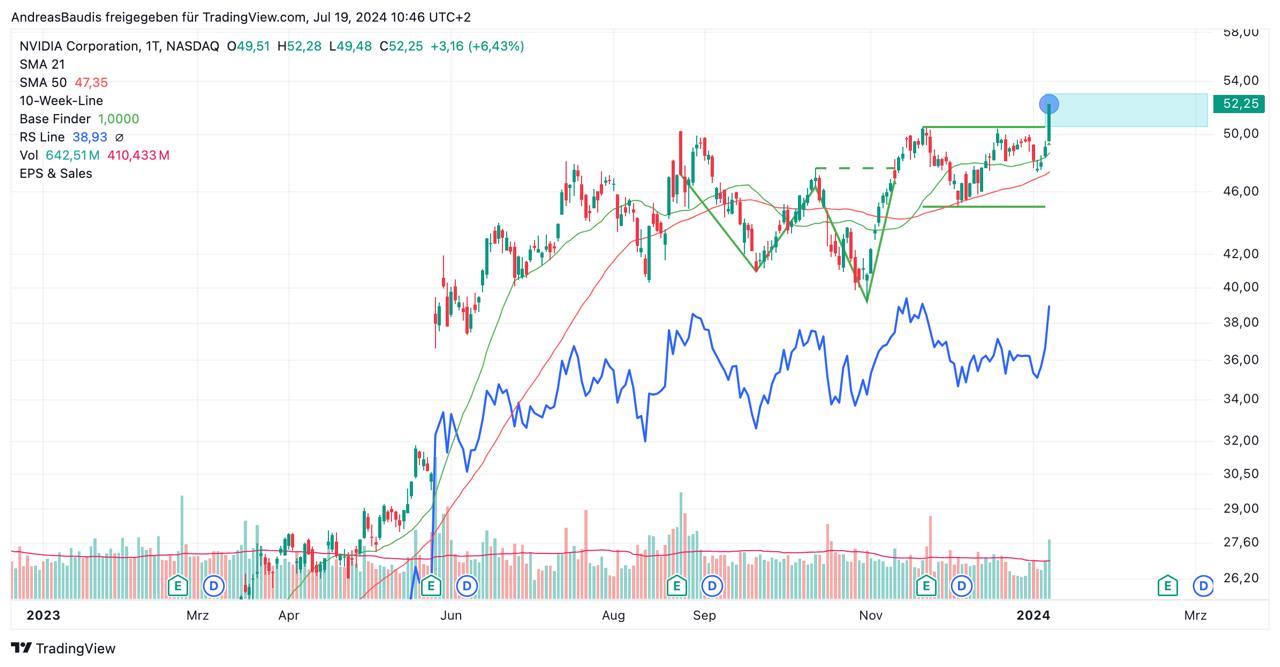Click the future dividend D icon above Mrz 2024
The width and height of the screenshot is (1280, 667).
point(1203,585)
